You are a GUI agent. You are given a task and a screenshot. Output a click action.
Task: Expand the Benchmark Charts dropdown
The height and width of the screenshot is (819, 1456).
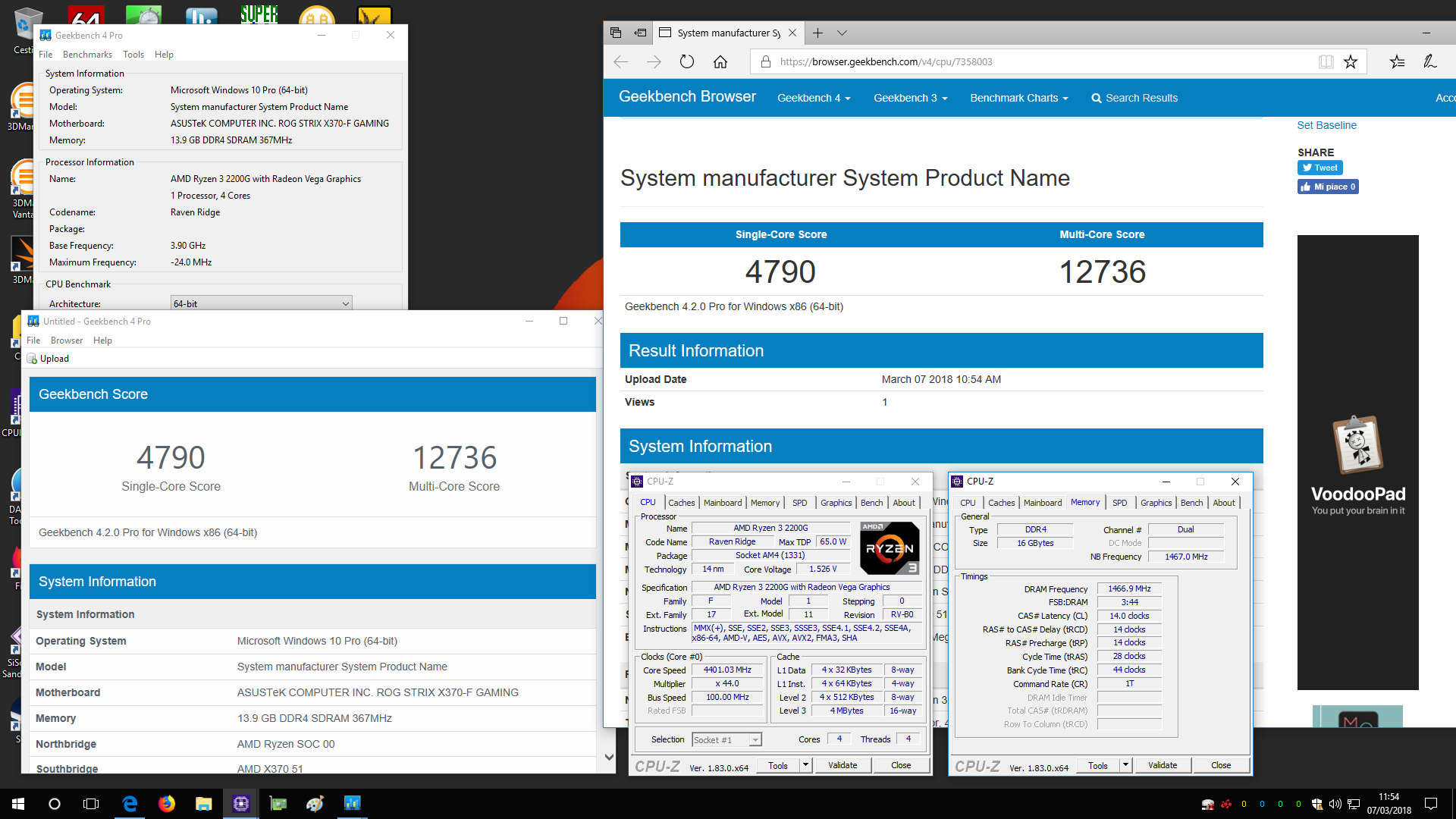point(1018,98)
